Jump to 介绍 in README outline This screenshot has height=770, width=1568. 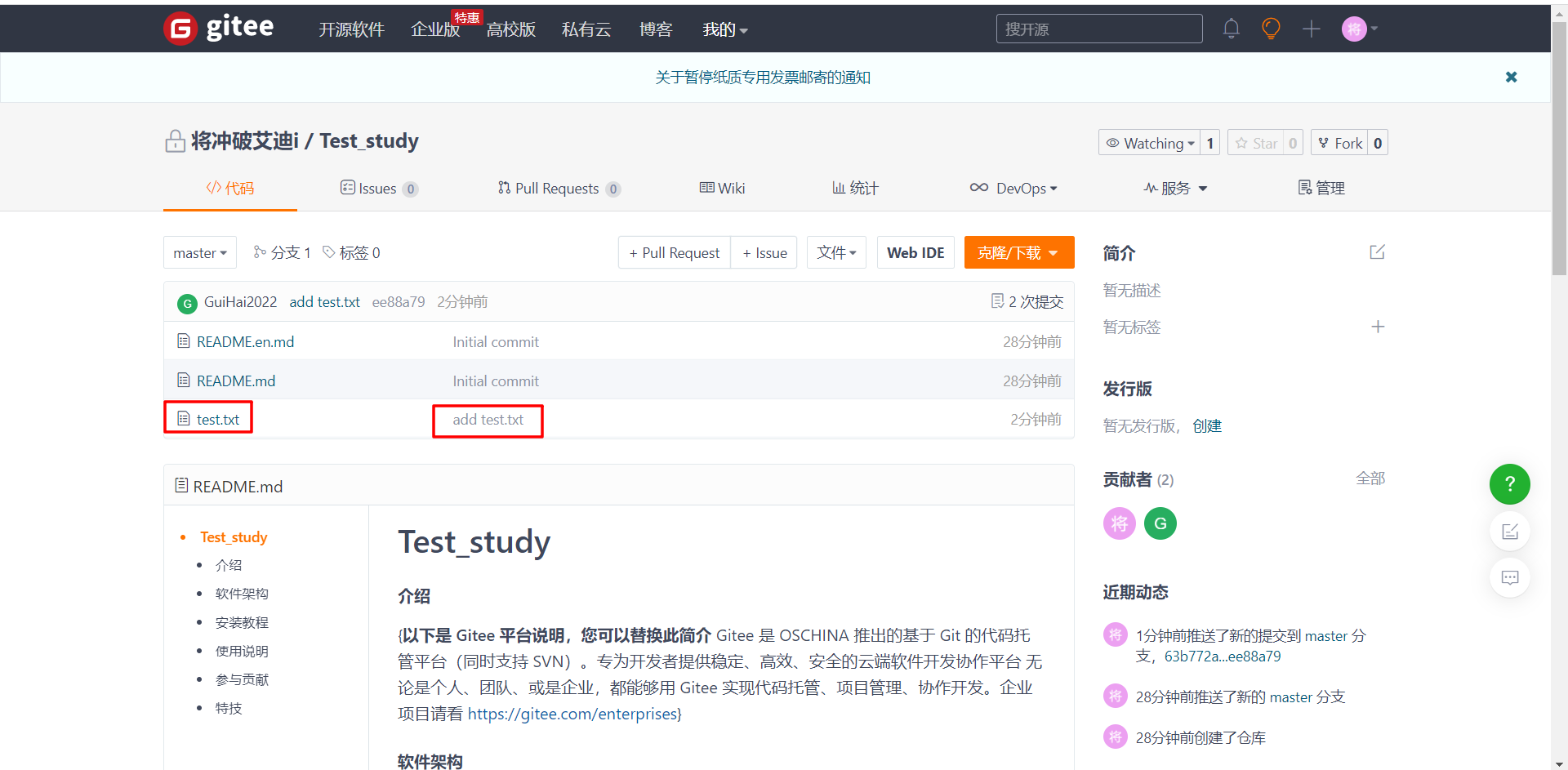tap(229, 565)
